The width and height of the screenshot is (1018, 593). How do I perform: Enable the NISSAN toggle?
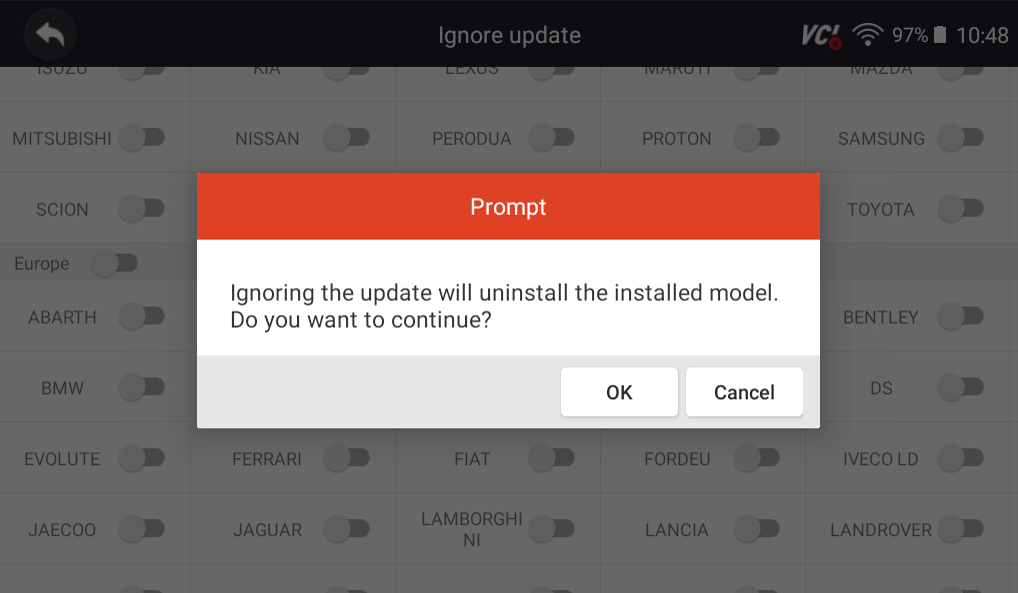348,137
